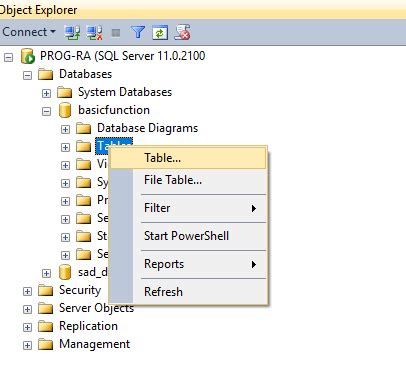
Task: Expand the folder starting with Sy
Action: 65,183
